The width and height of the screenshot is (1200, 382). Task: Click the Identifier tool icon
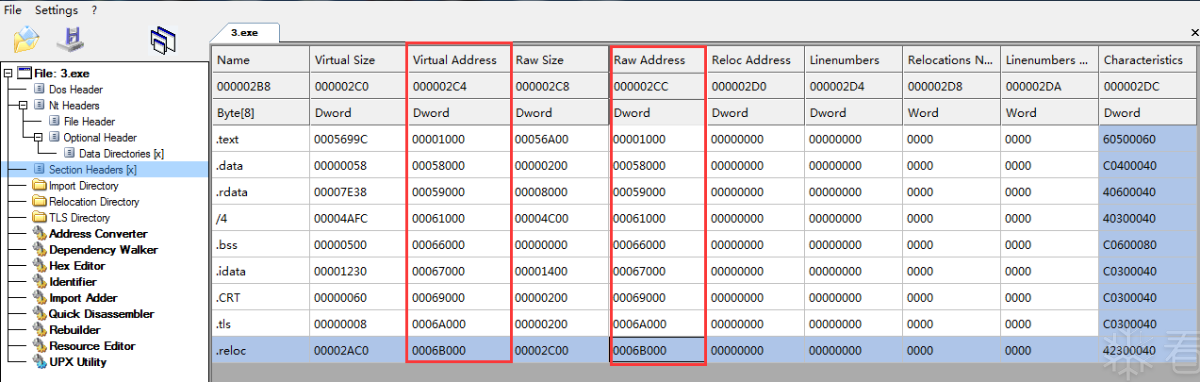click(39, 281)
